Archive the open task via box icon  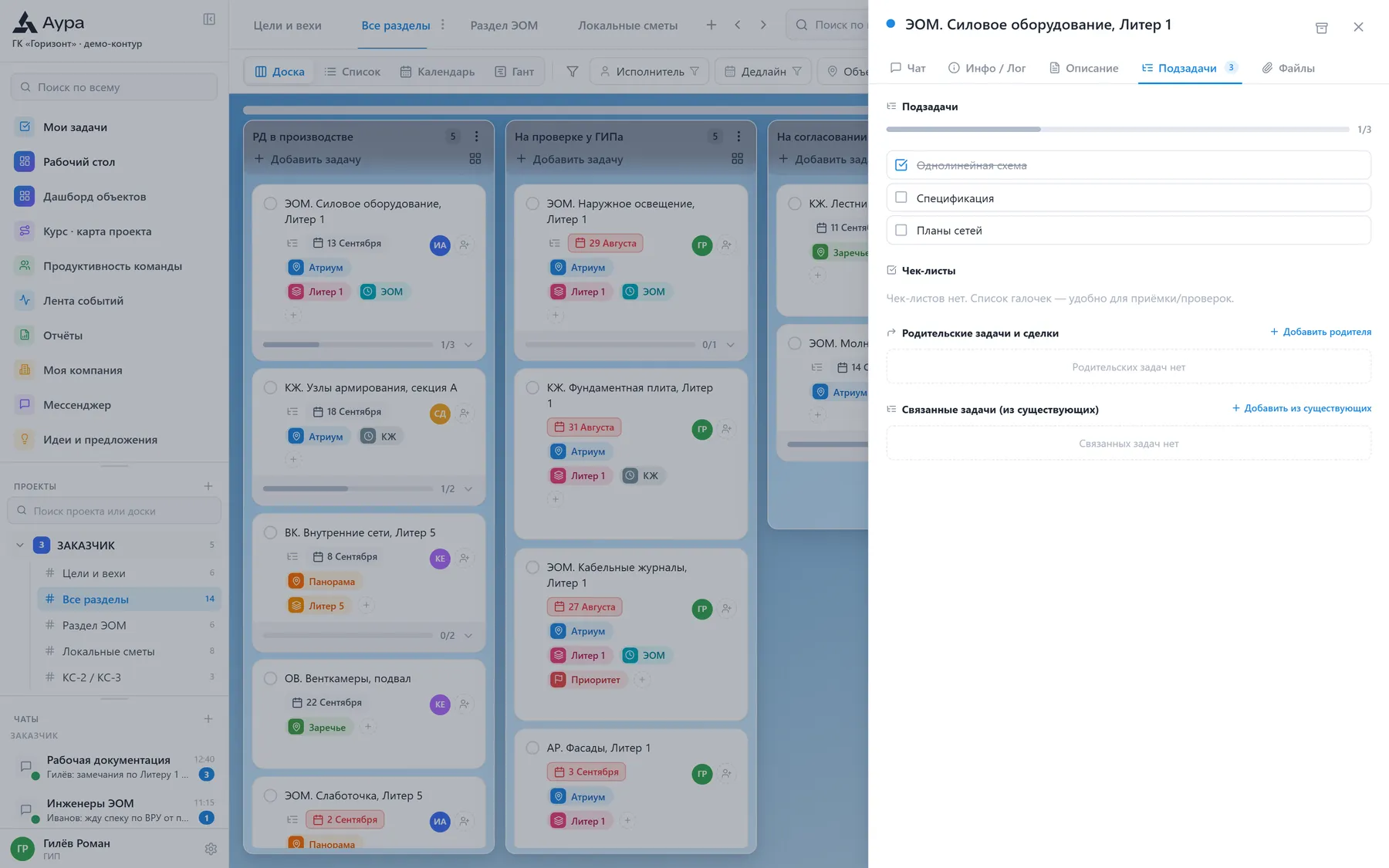1321,27
